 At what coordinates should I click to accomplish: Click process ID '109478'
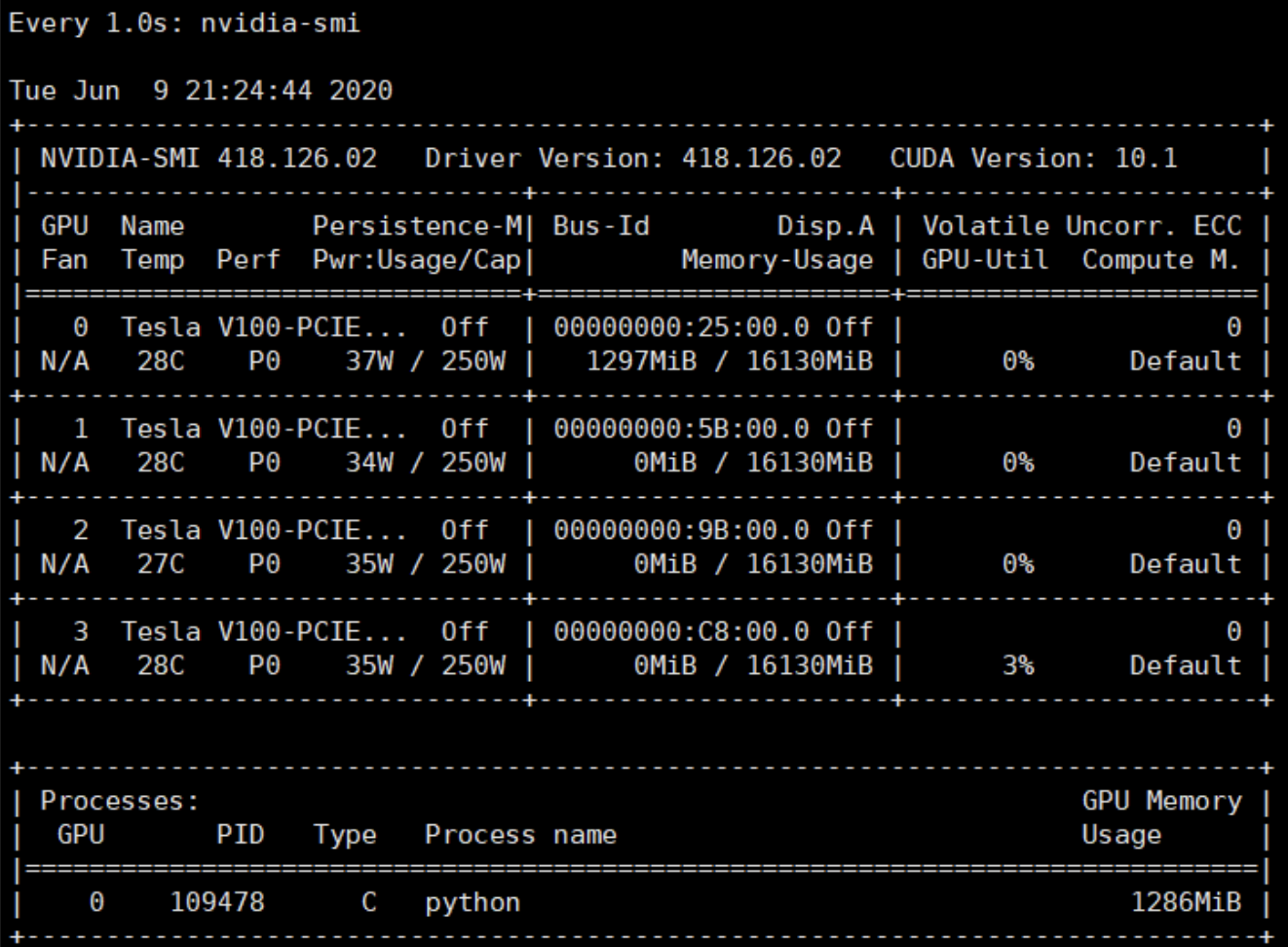point(216,902)
